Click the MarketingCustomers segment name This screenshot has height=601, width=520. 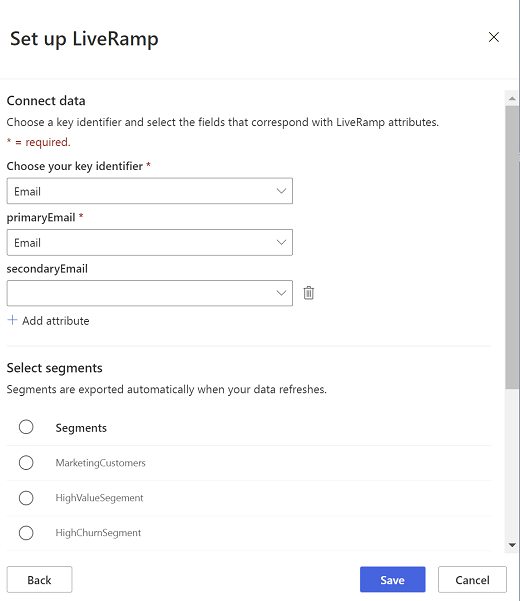[100, 463]
